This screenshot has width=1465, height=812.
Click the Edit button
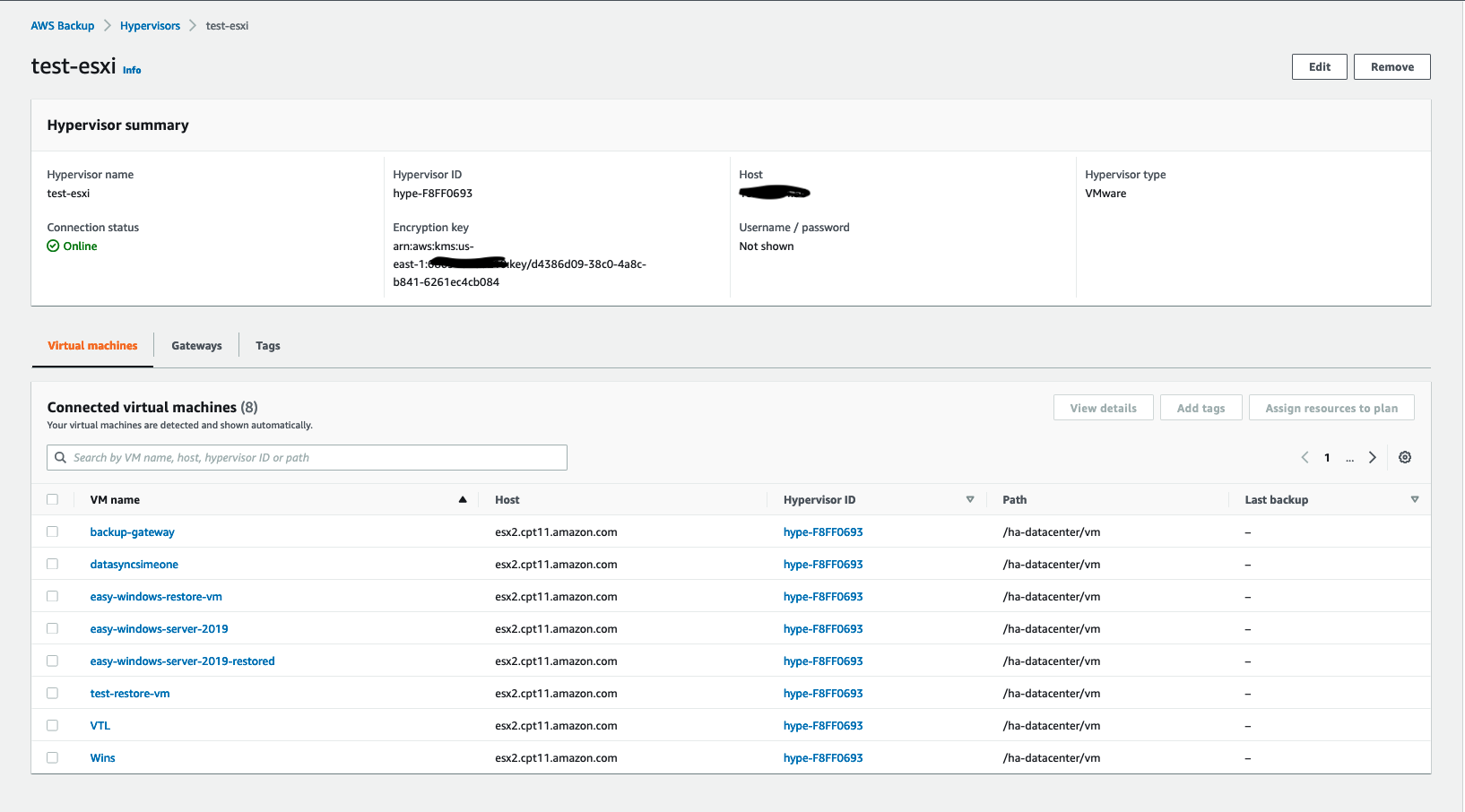(1319, 66)
